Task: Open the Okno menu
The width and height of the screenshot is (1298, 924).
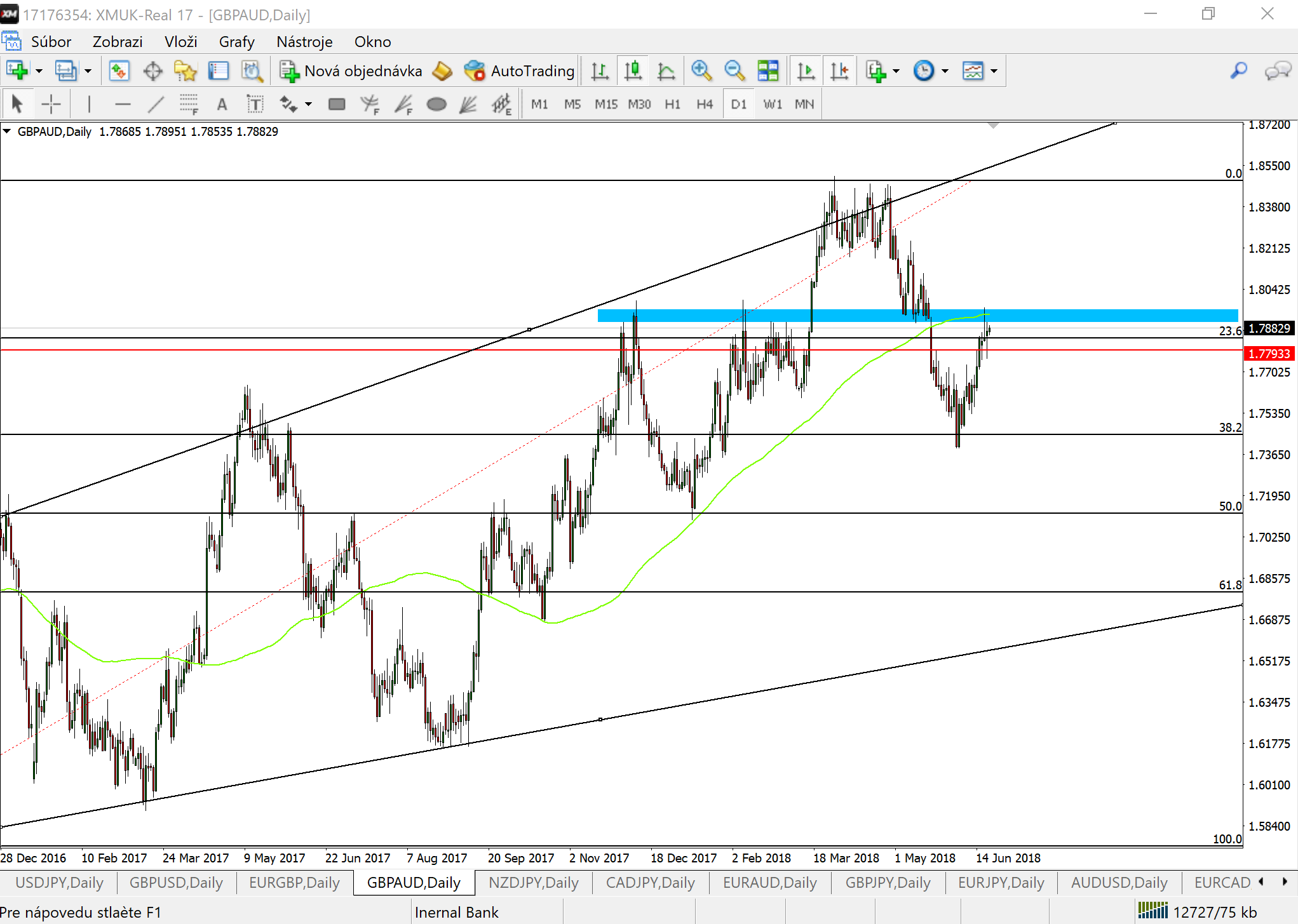Action: coord(373,42)
